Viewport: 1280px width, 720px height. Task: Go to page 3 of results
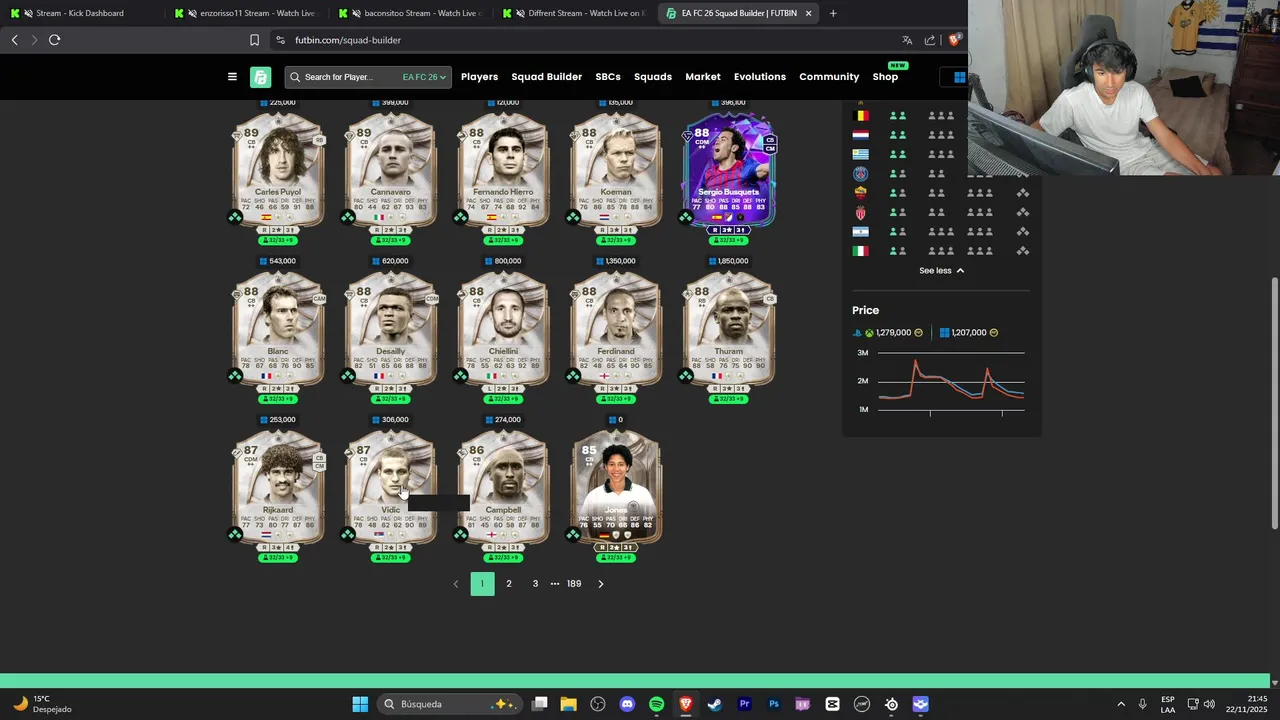click(535, 584)
